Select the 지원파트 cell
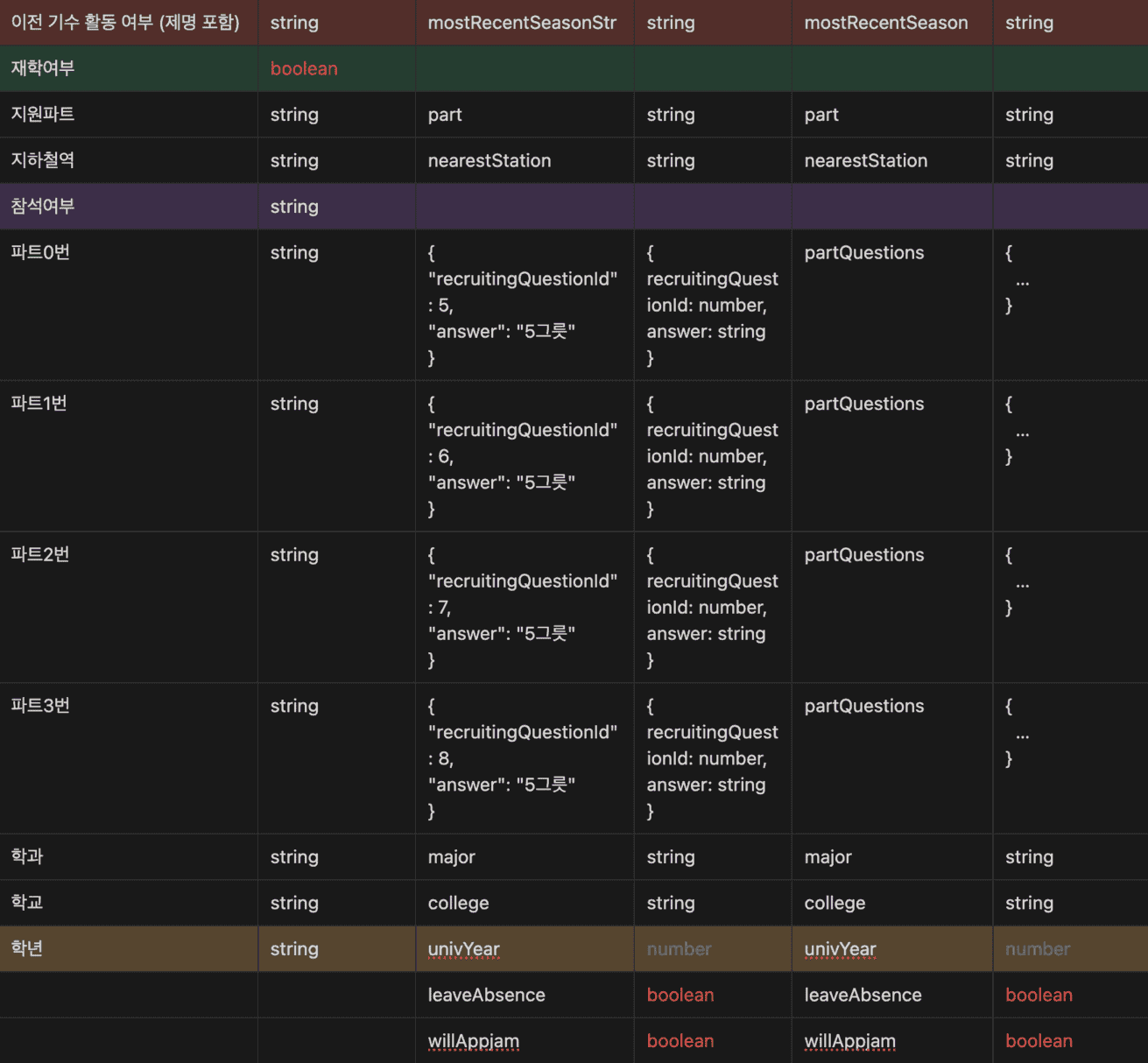This screenshot has height=1063, width=1148. (43, 115)
